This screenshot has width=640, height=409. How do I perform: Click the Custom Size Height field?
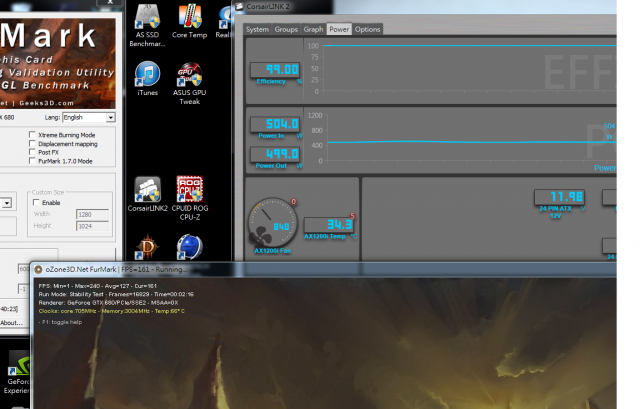[93, 226]
